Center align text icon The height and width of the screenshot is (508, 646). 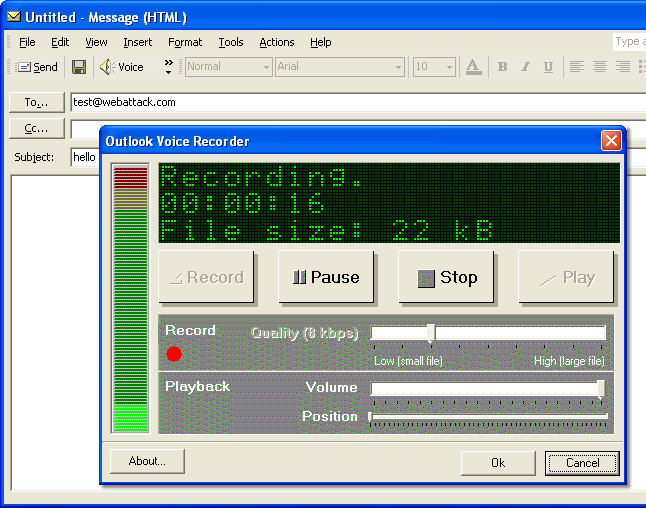point(599,67)
